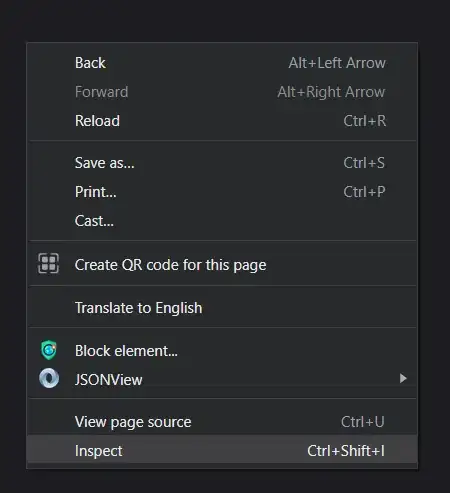Choose Block element... option
The height and width of the screenshot is (493, 450).
222,351
